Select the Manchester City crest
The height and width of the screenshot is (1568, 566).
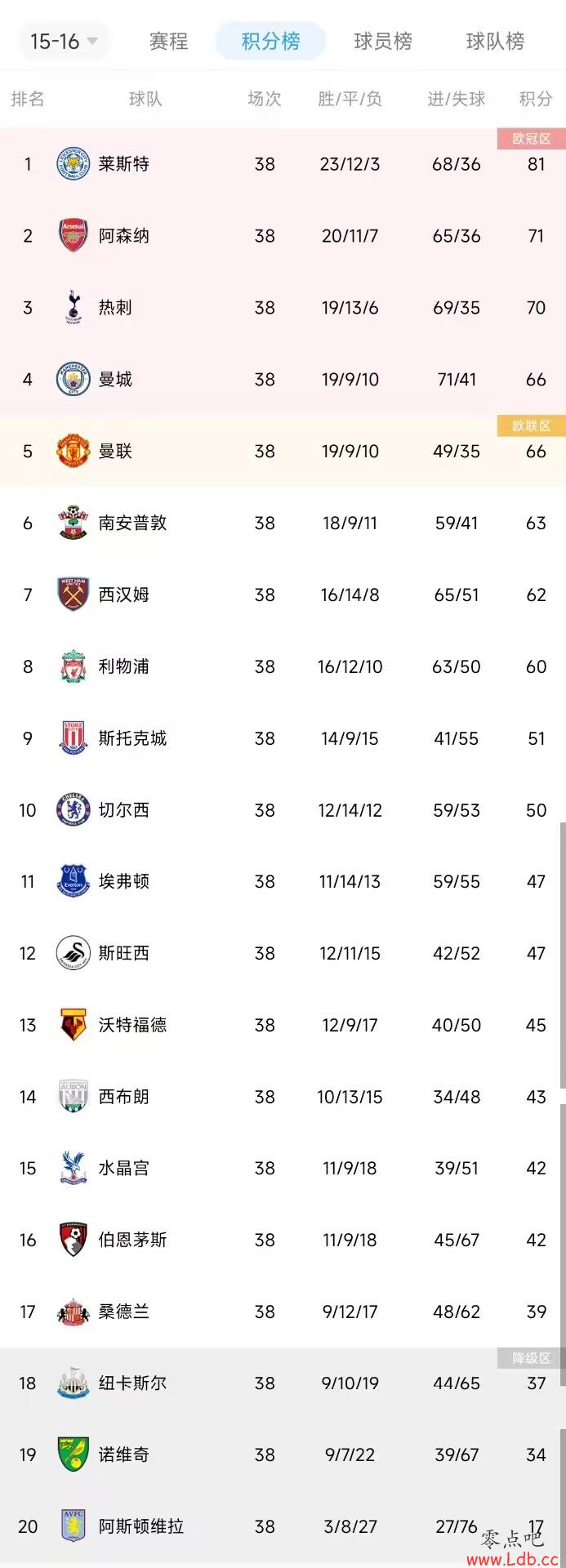[x=73, y=380]
